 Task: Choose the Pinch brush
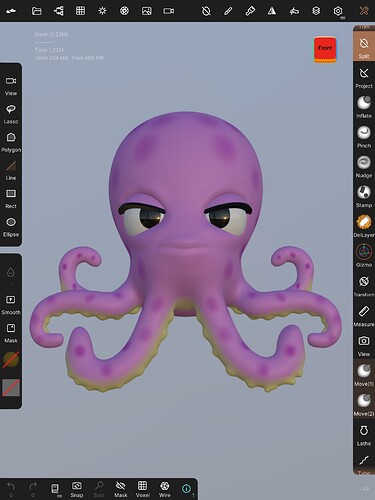coord(364,137)
